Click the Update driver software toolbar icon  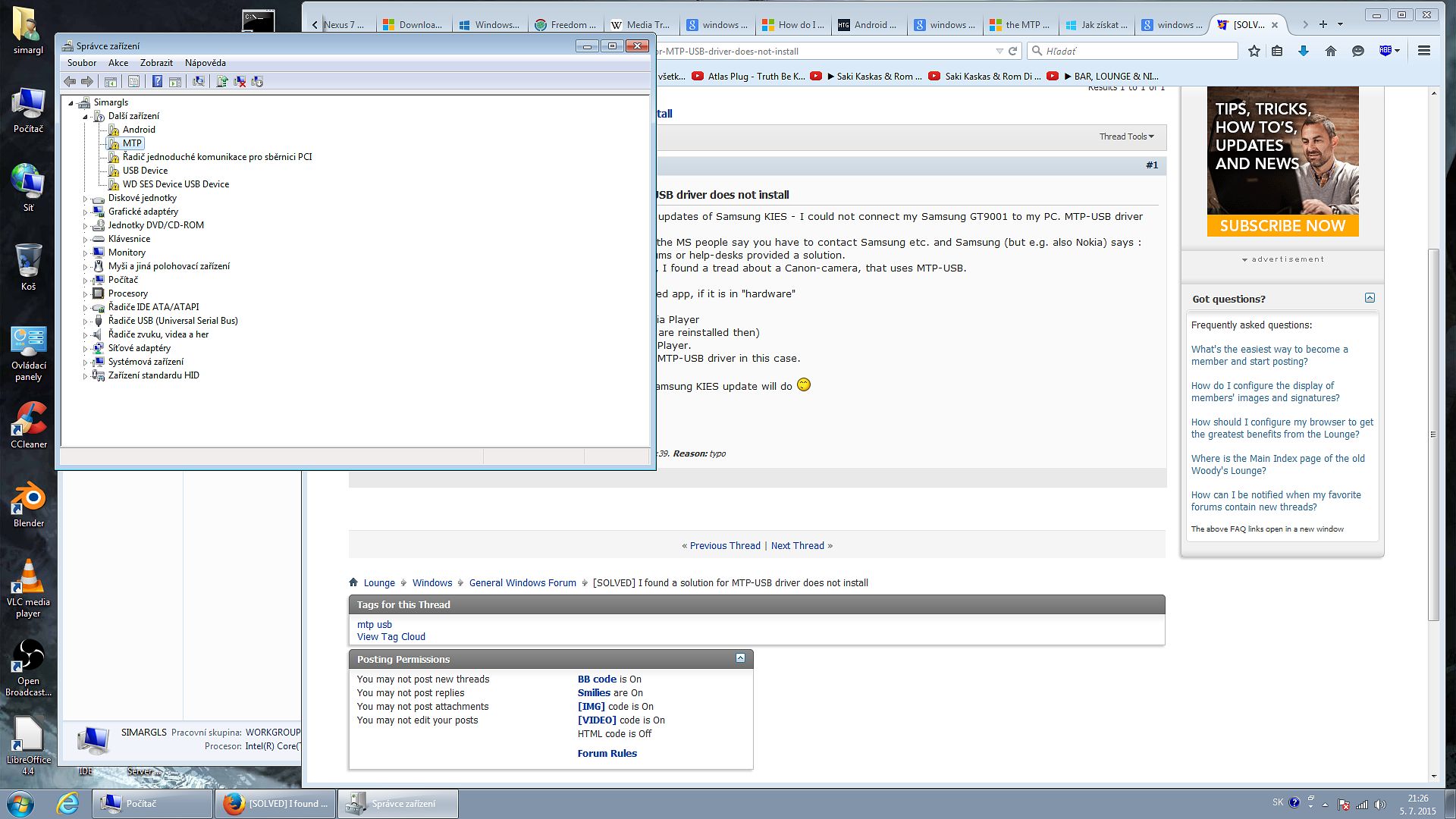pyautogui.click(x=221, y=81)
